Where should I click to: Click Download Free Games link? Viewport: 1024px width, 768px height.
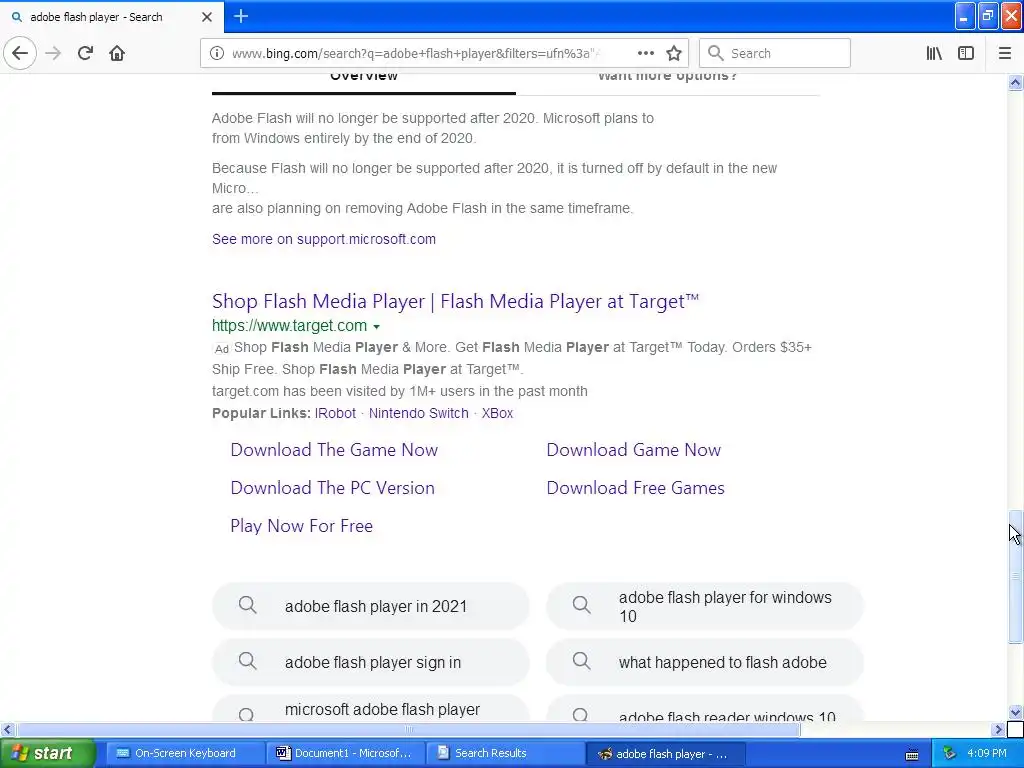coord(635,488)
